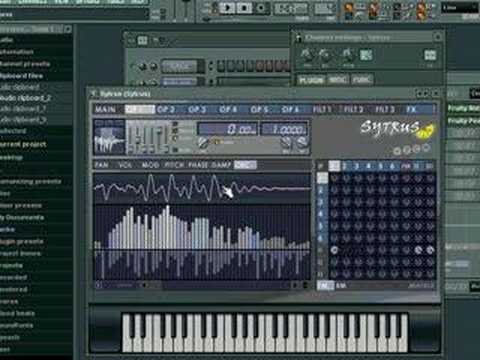Screen dimensions: 480x360
Task: Click the second blue channel button in step sequencer
Action: [x=180, y=82]
